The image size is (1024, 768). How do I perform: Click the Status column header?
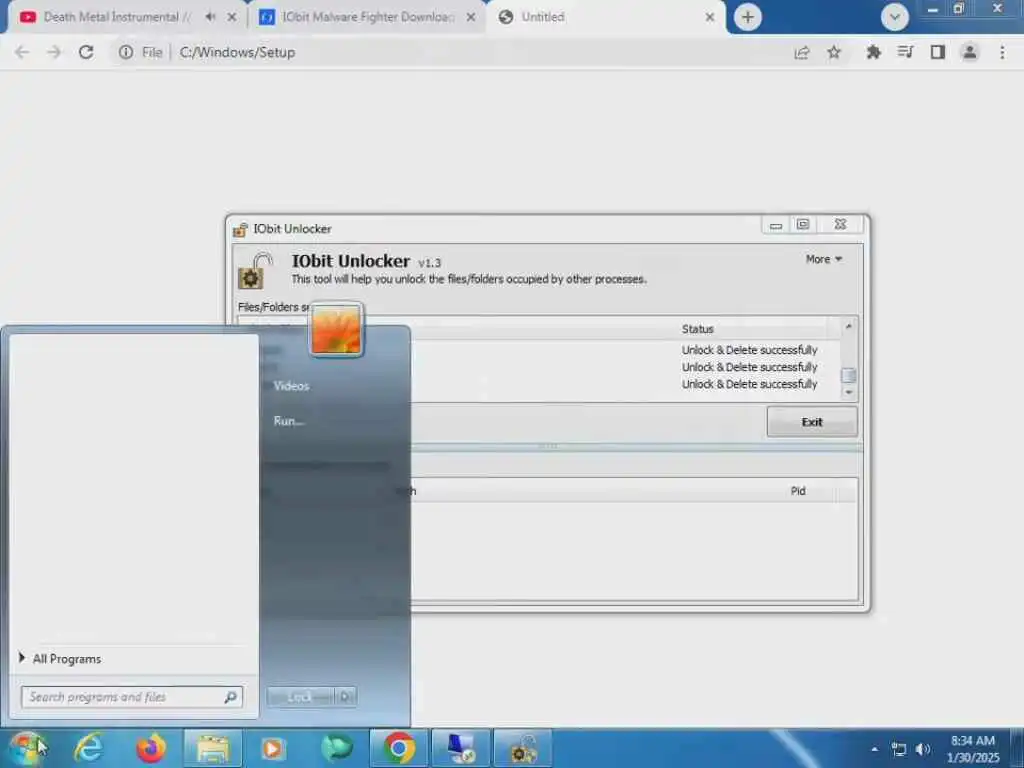697,329
